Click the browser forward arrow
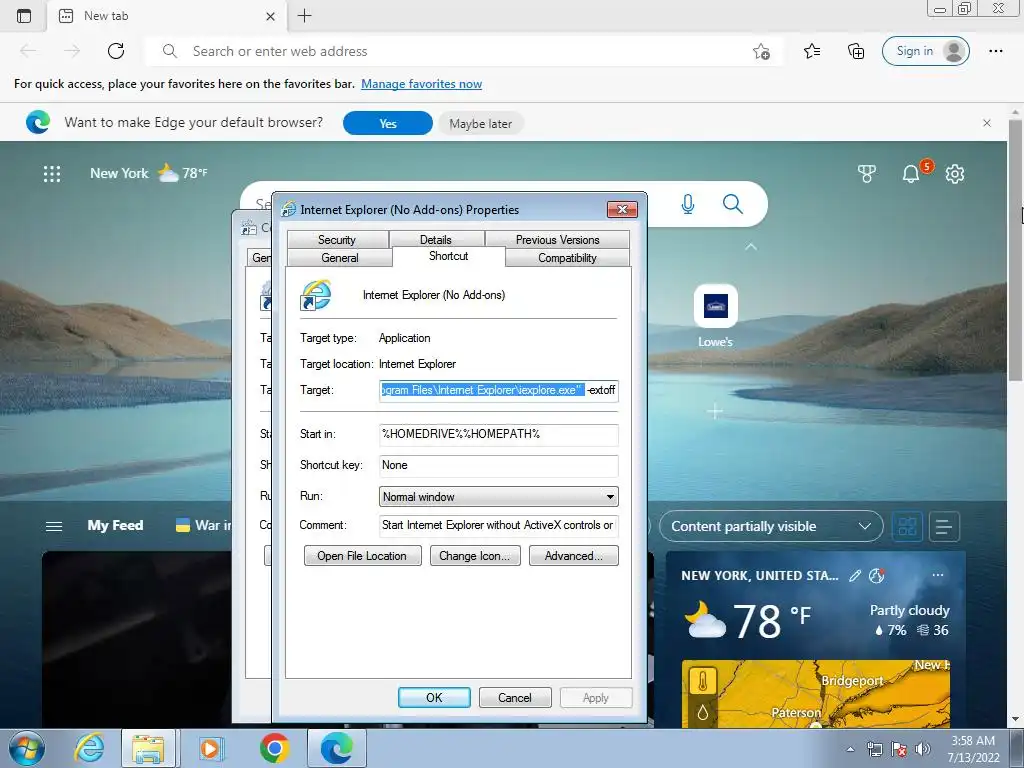The height and width of the screenshot is (768, 1024). [x=72, y=51]
